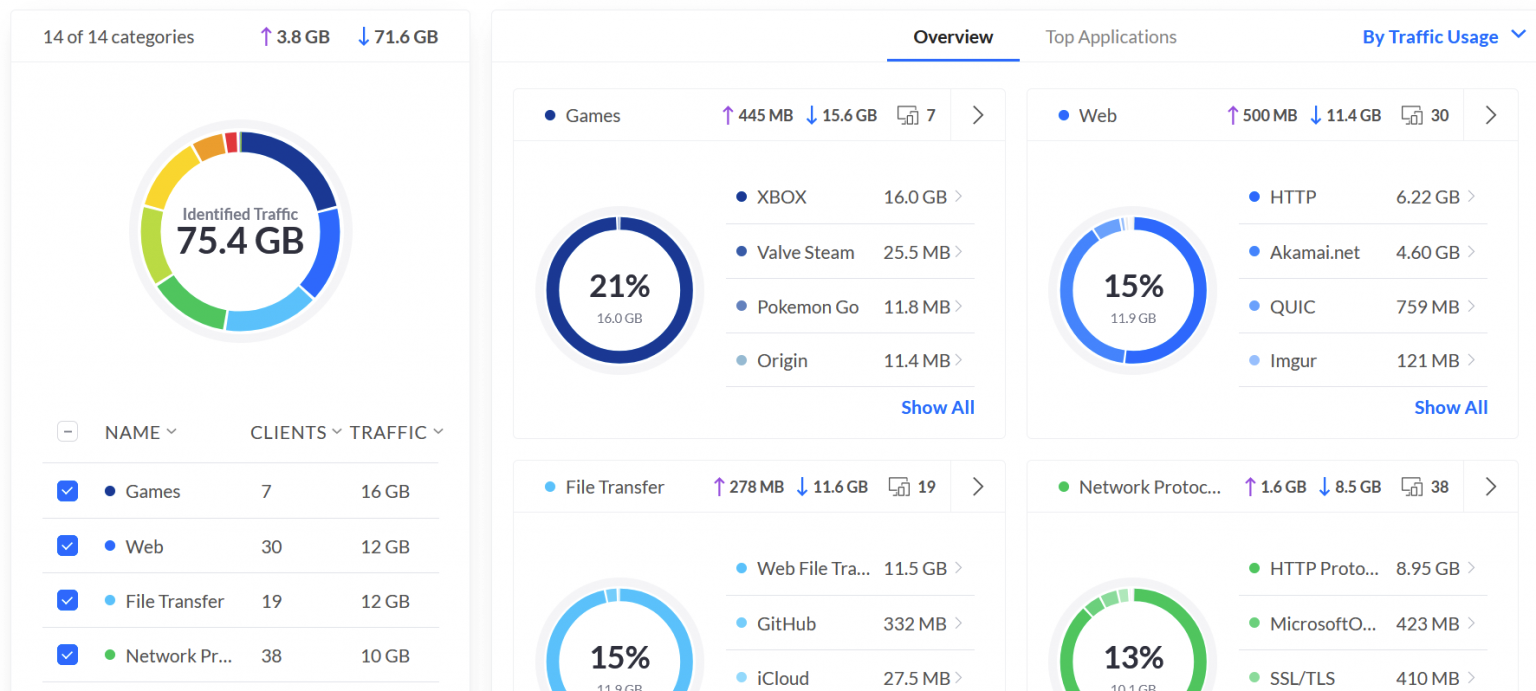Click the Identified Traffic 75.4 GB donut chart

click(240, 231)
